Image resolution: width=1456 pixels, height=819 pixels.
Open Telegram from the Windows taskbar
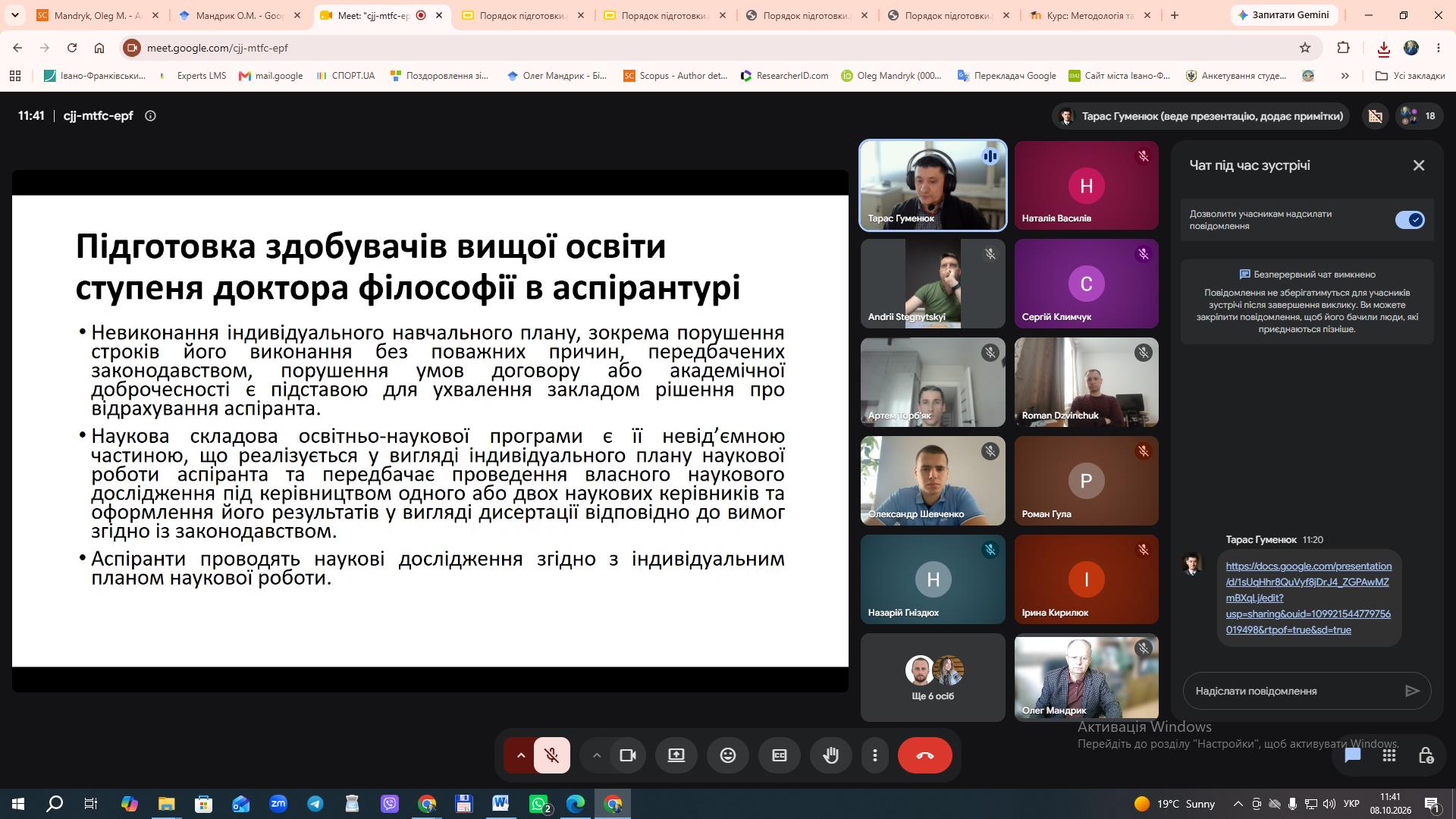315,804
